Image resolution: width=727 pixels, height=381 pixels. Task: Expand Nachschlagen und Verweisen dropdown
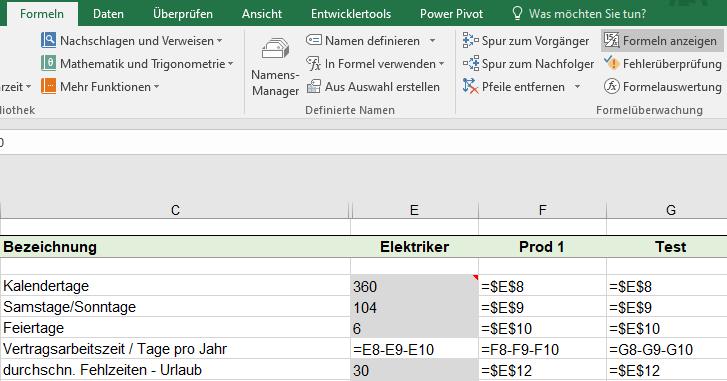(219, 41)
